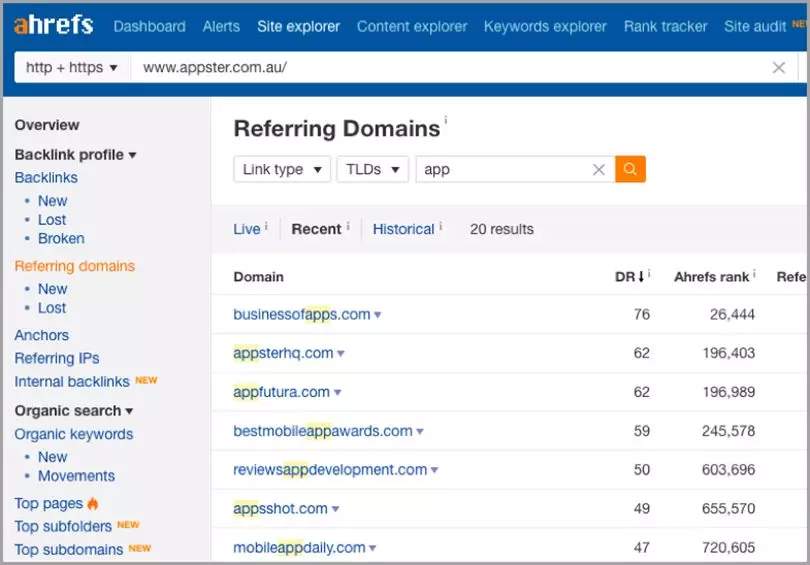Switch to the Recent tab
Image resolution: width=810 pixels, height=565 pixels.
pyautogui.click(x=316, y=229)
